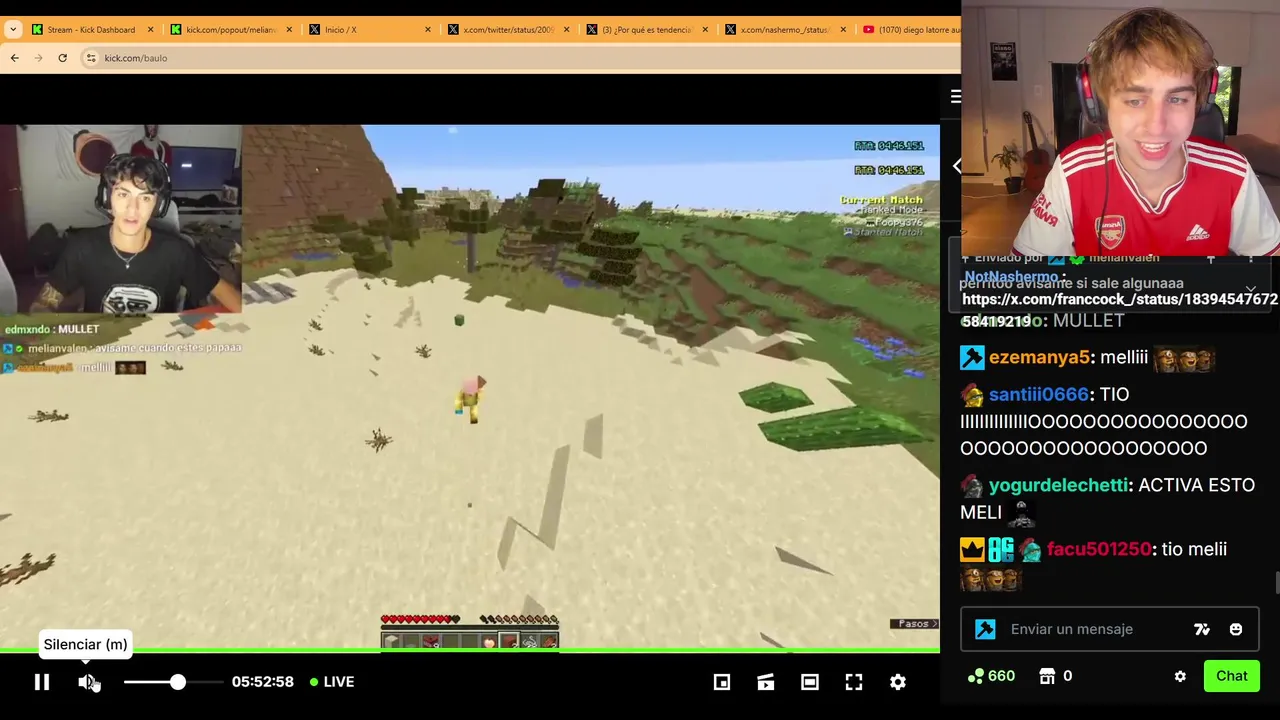Click username facu501250 in chat
This screenshot has width=1280, height=720.
coord(1099,549)
